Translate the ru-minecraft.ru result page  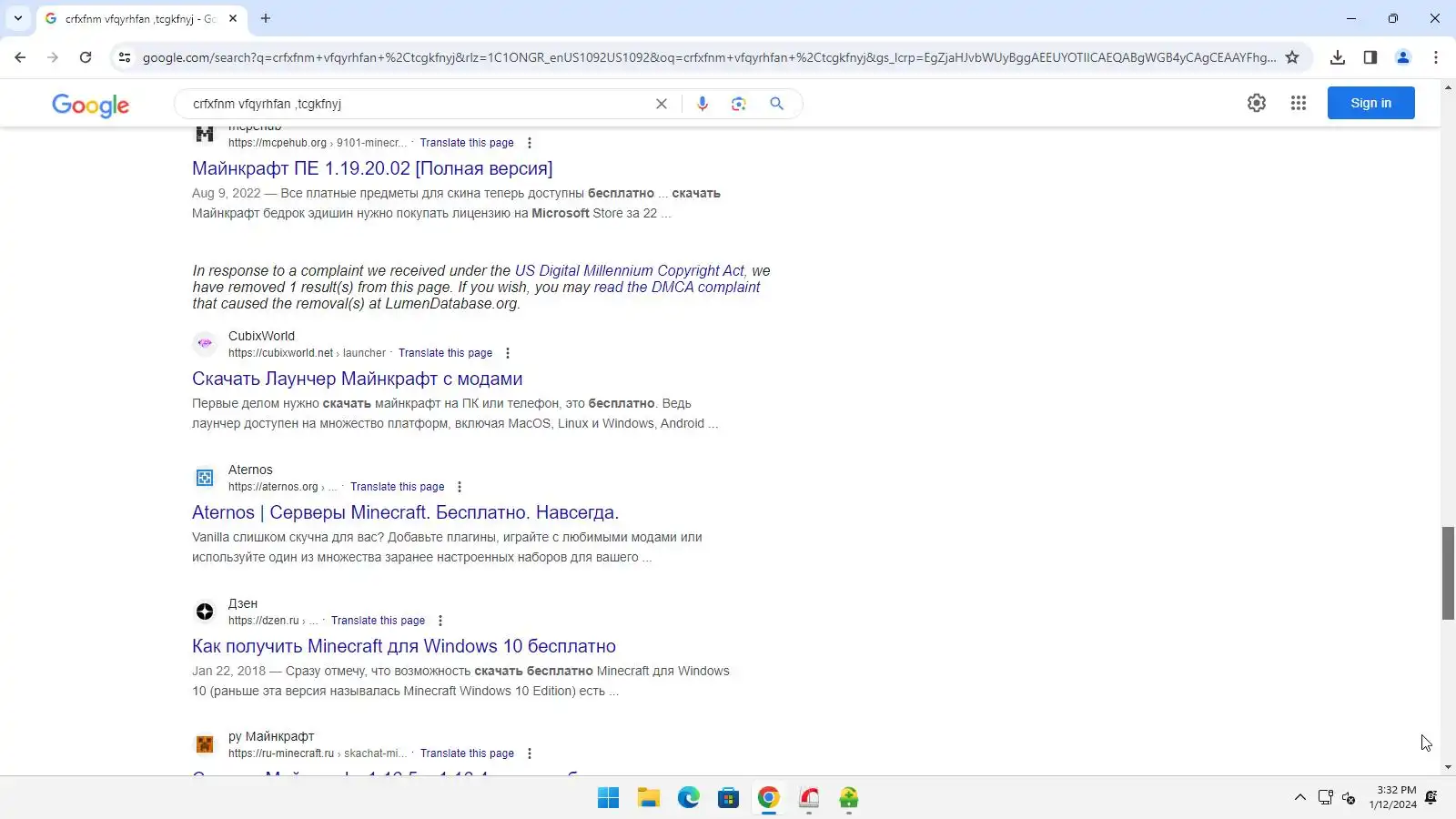coord(467,753)
